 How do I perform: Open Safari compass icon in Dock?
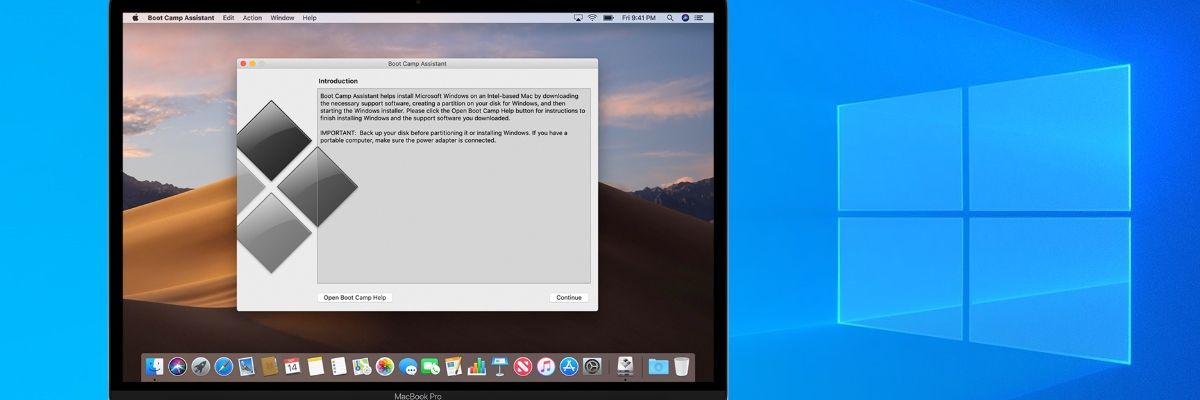[x=224, y=367]
